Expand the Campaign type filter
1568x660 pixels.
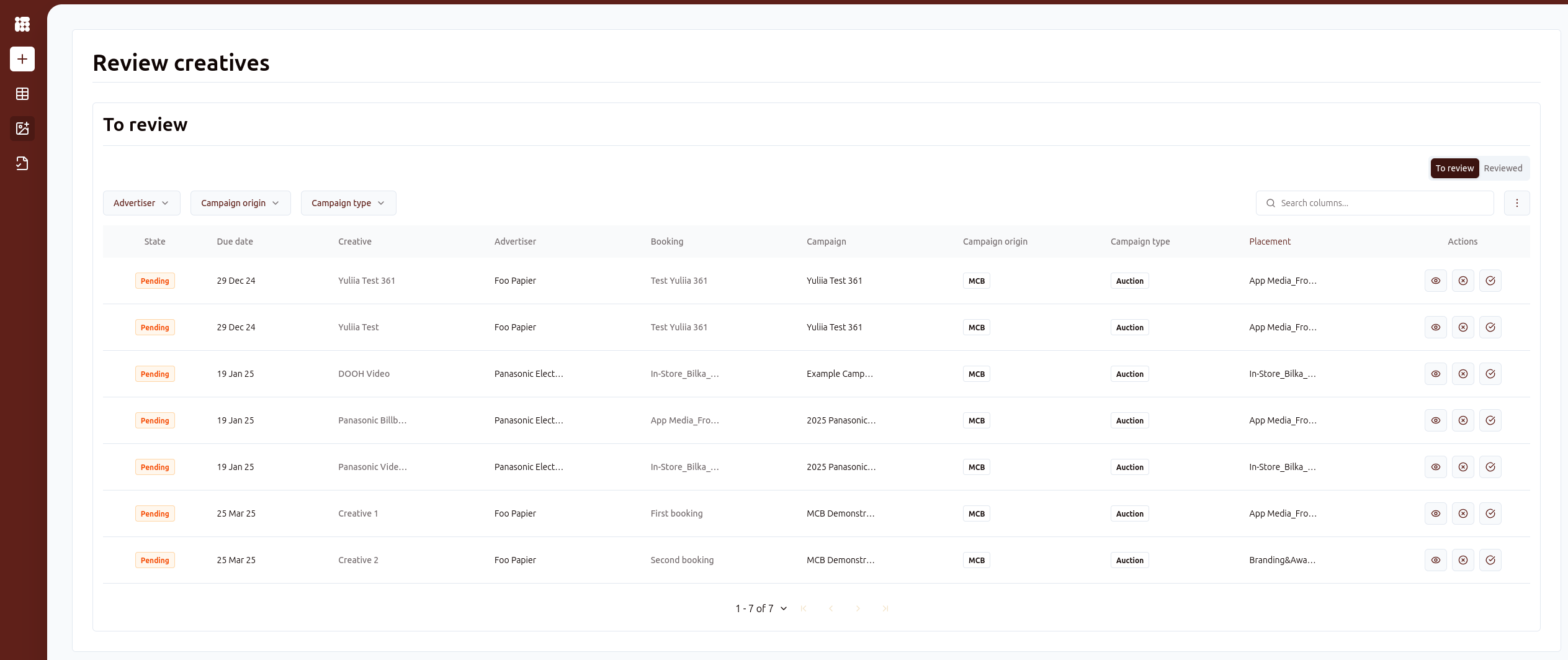tap(348, 203)
